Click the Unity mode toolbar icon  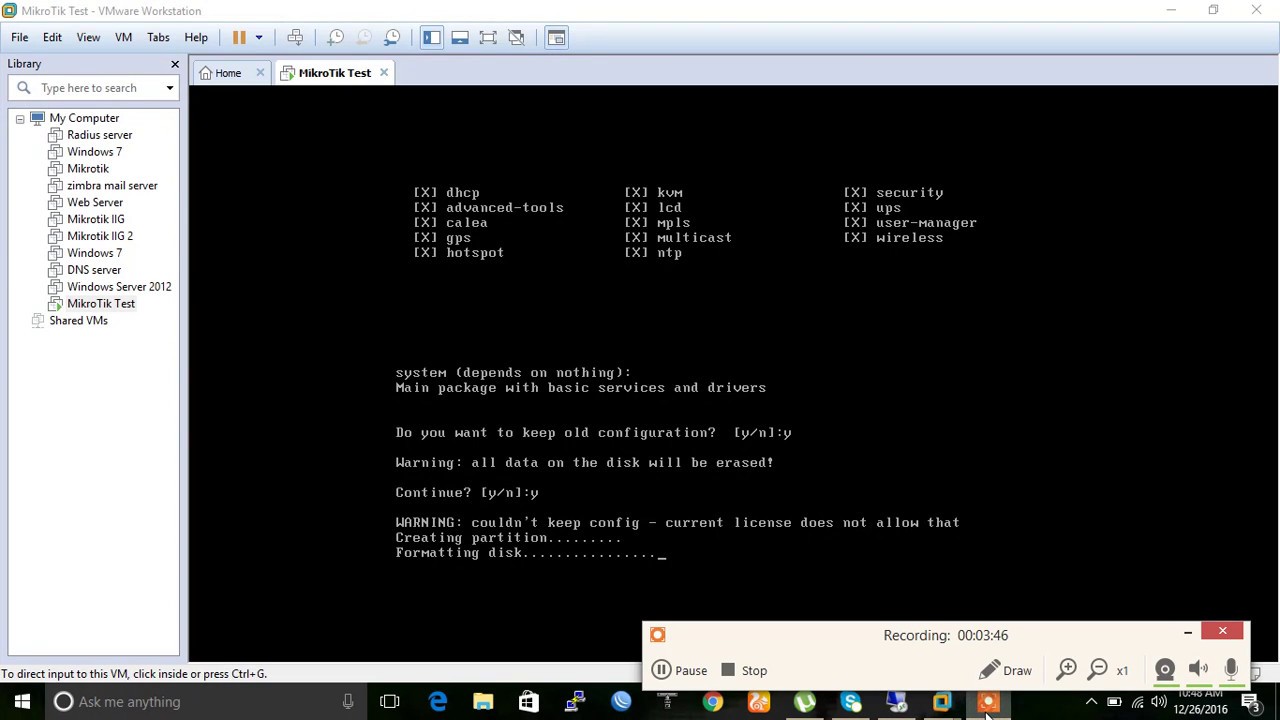(516, 38)
